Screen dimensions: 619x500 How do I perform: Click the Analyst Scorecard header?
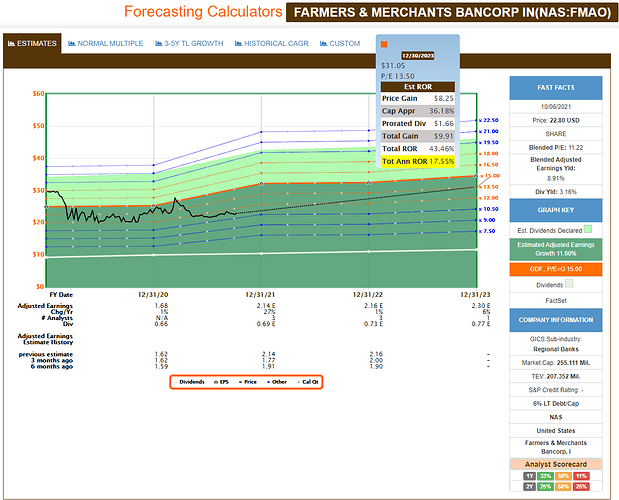pyautogui.click(x=556, y=464)
